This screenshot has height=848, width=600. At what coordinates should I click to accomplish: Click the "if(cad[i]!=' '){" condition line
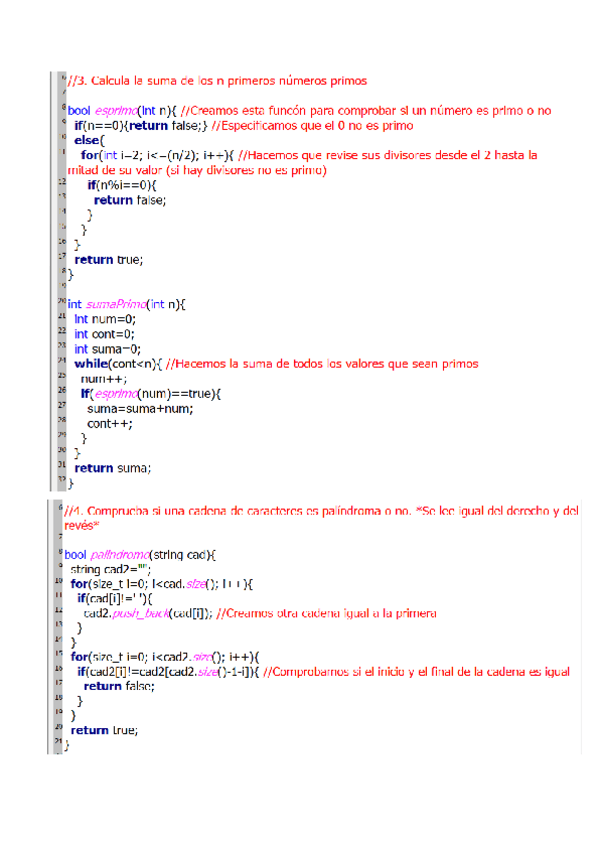(115, 599)
